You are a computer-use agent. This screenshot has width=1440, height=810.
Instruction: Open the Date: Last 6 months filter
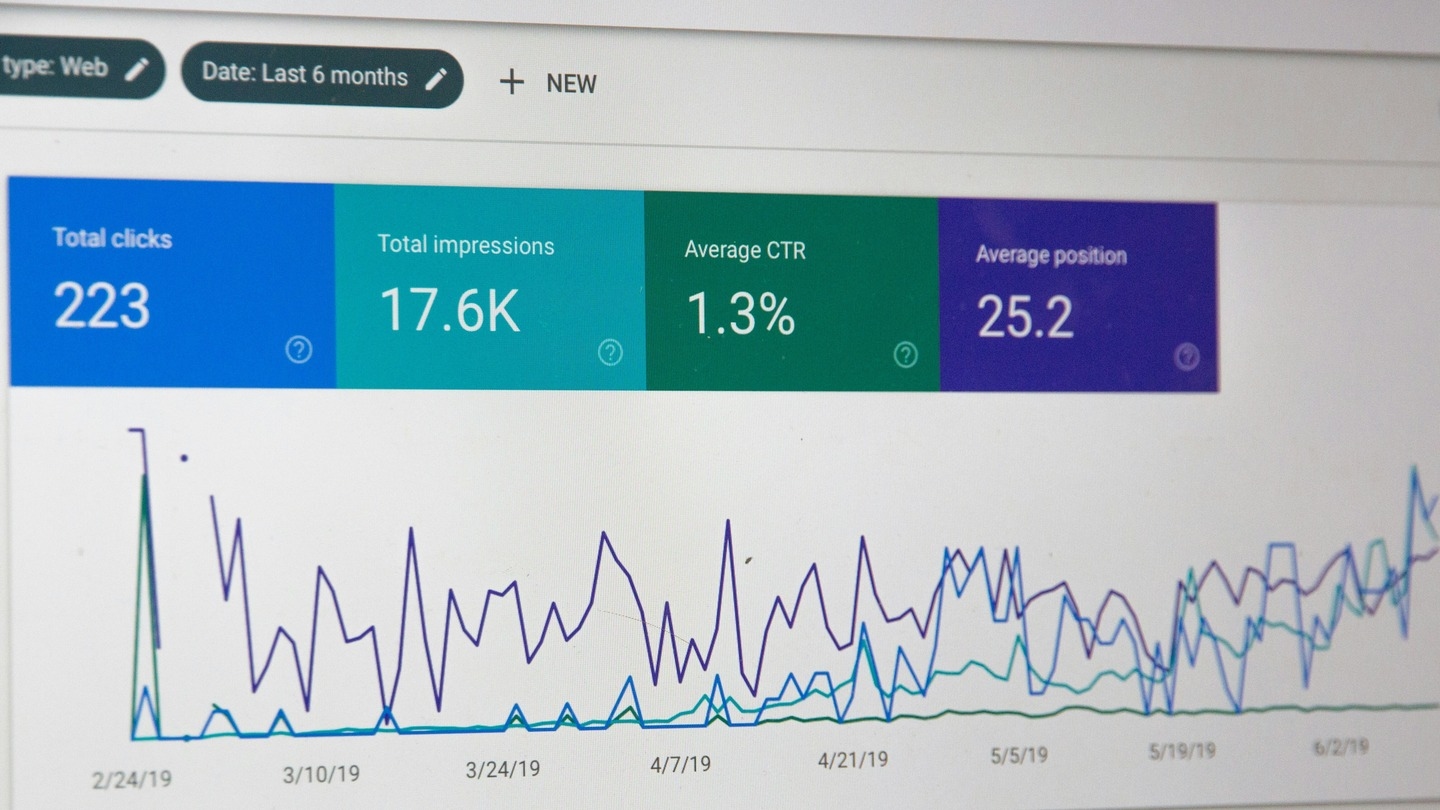[x=322, y=77]
